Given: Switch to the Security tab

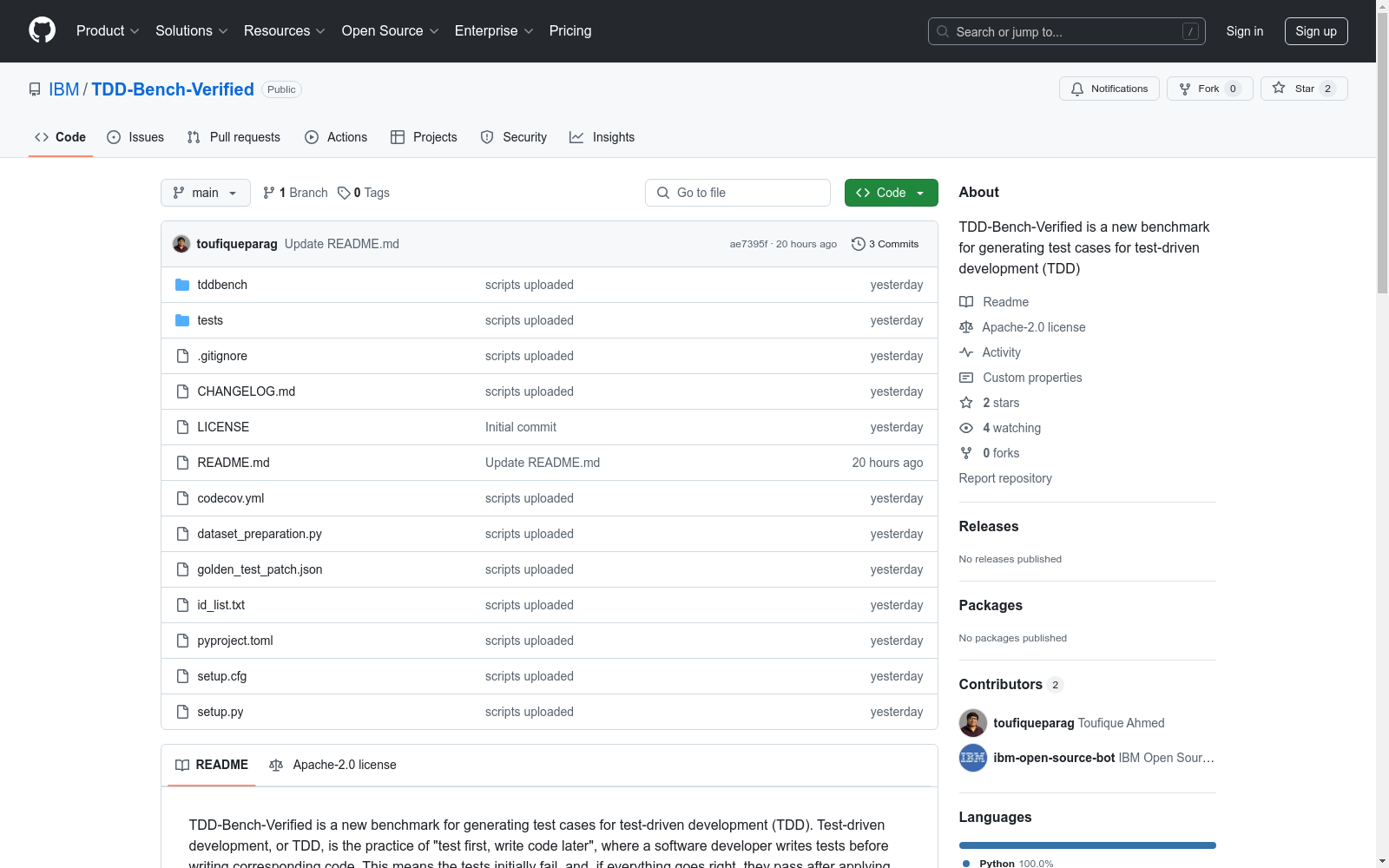Looking at the screenshot, I should (x=514, y=137).
